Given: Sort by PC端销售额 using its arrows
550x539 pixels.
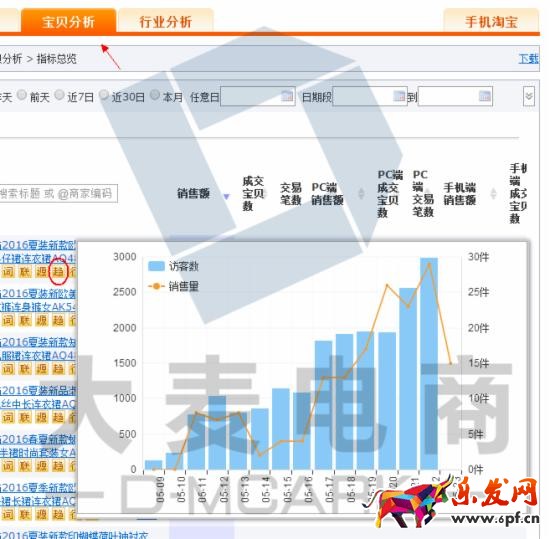Looking at the screenshot, I should (x=361, y=194).
